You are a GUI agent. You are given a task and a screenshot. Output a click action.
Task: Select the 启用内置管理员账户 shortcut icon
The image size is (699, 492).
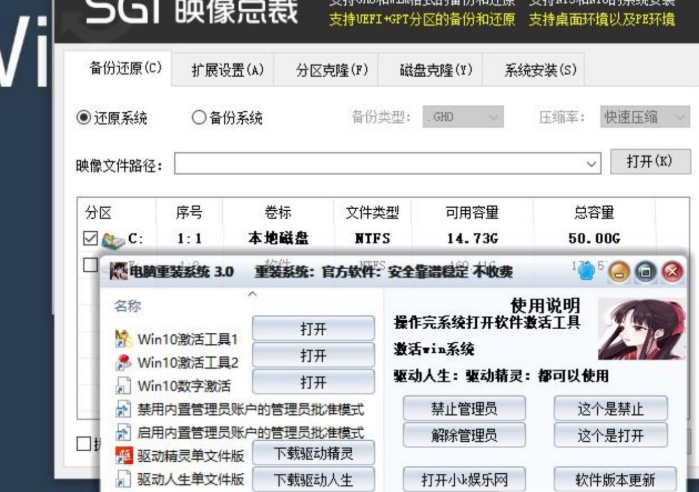pos(123,432)
